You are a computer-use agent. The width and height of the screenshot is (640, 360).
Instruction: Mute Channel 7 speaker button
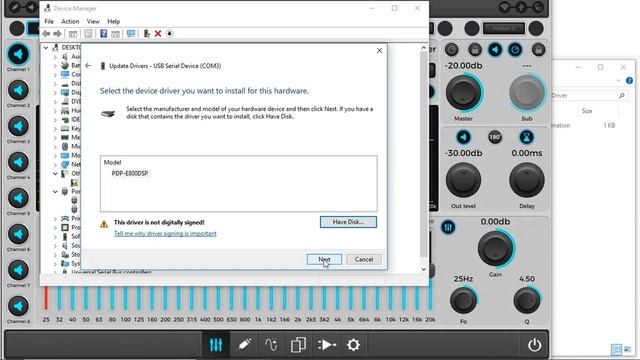(18, 270)
